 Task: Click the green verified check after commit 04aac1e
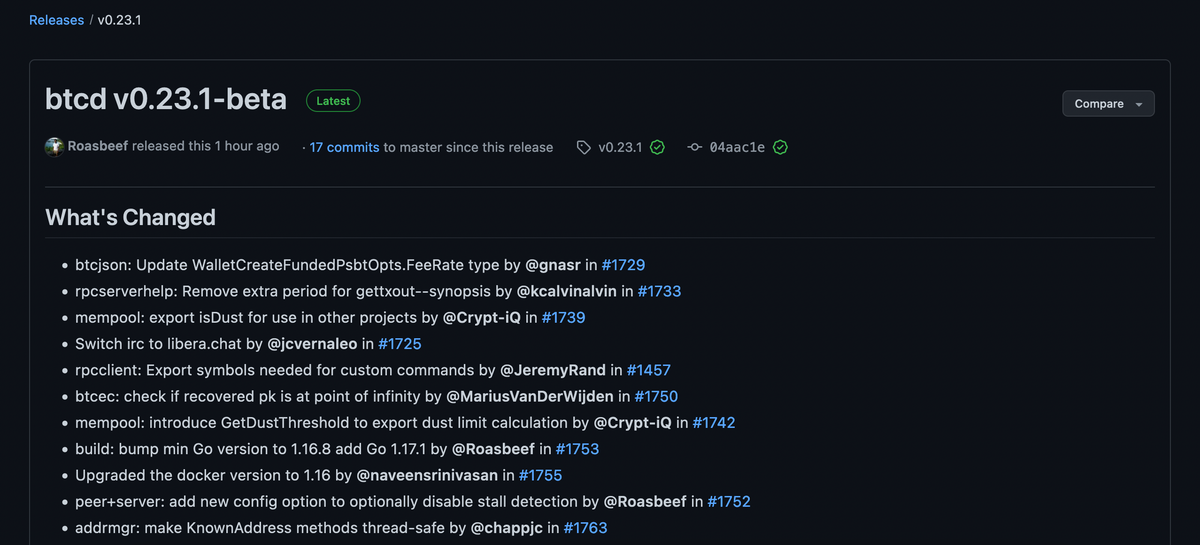coord(780,147)
